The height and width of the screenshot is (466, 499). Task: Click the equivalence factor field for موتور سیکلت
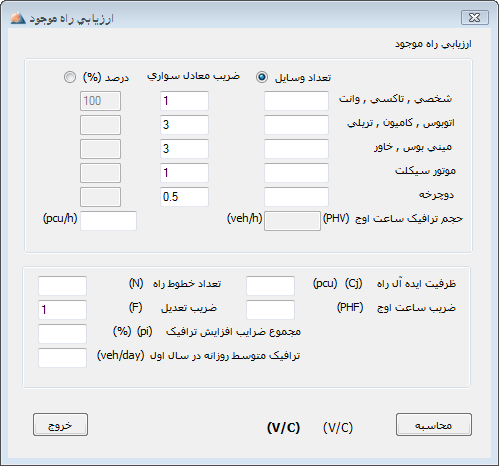(x=184, y=173)
